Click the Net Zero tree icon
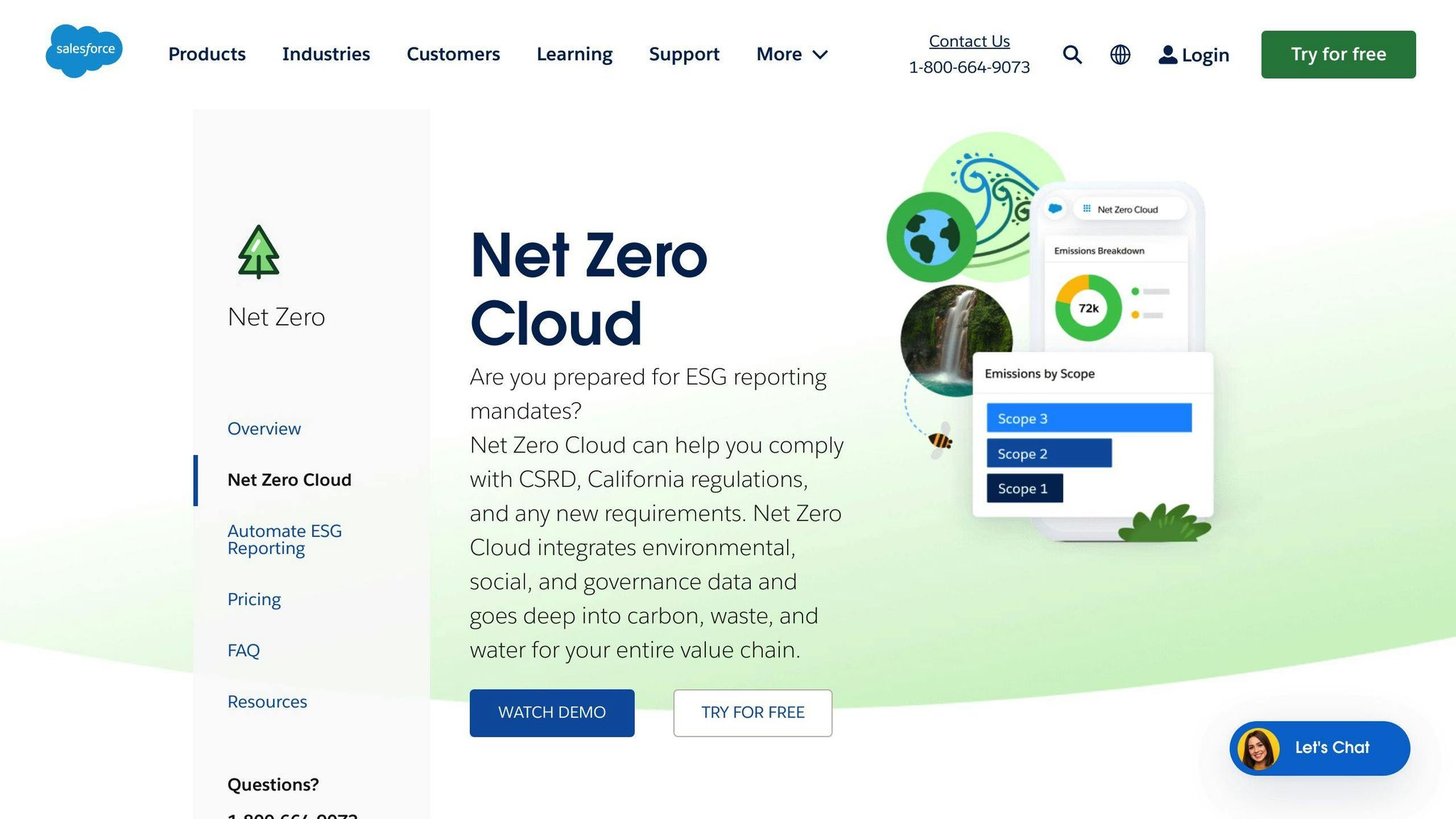This screenshot has width=1456, height=819. click(258, 252)
